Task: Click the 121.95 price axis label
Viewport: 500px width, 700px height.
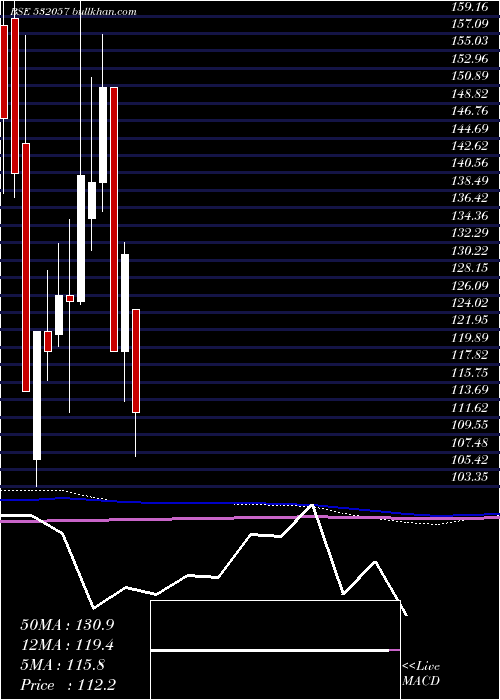Action: click(x=469, y=321)
